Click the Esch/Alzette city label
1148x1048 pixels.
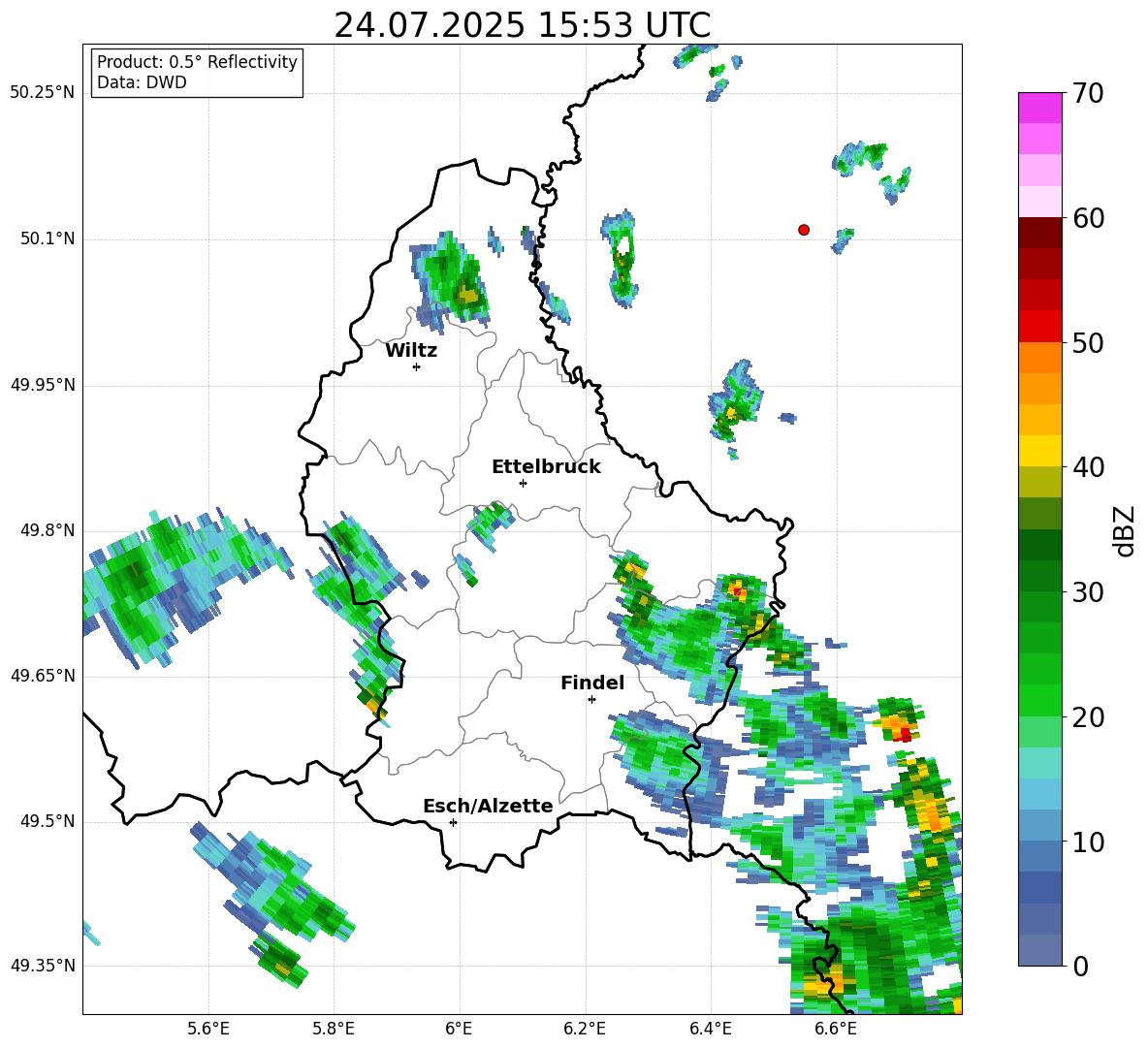(488, 807)
